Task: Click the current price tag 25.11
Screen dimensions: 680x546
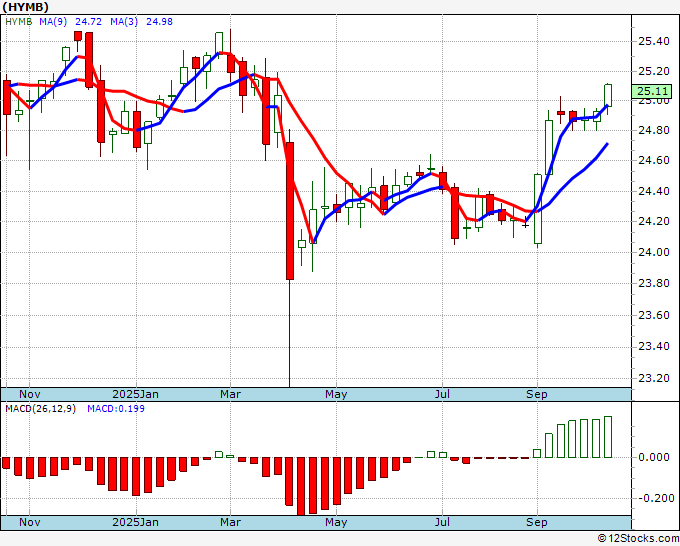Action: 652,92
